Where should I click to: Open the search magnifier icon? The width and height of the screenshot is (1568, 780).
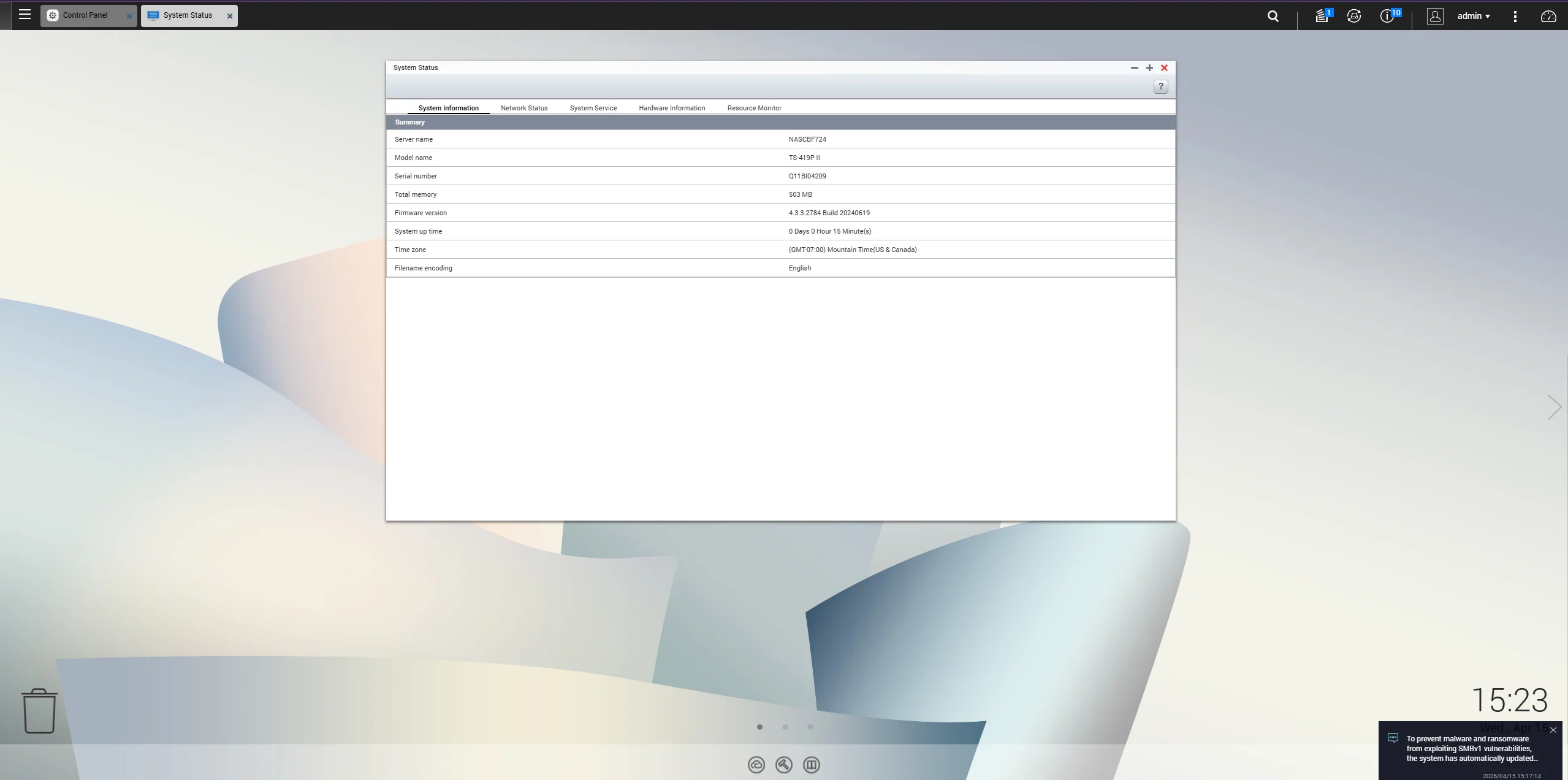point(1273,17)
